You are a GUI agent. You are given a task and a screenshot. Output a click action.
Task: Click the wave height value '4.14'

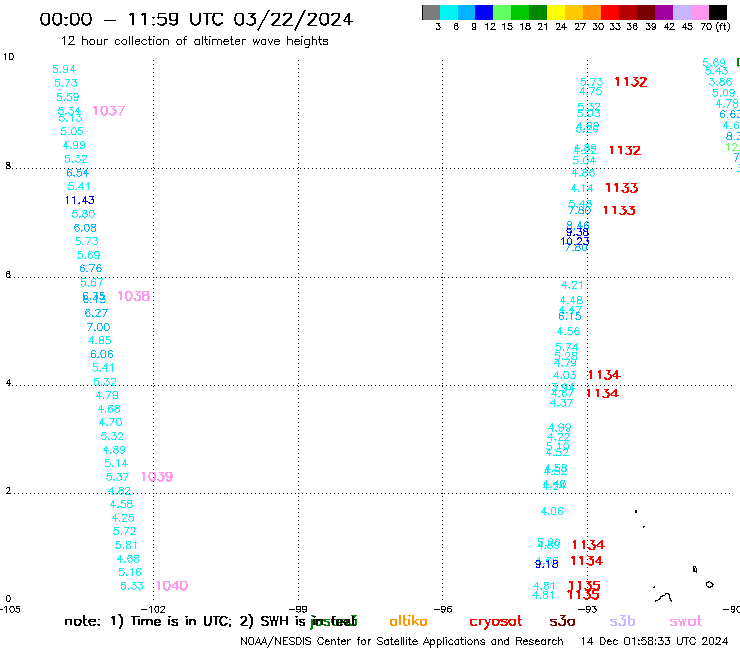[582, 188]
